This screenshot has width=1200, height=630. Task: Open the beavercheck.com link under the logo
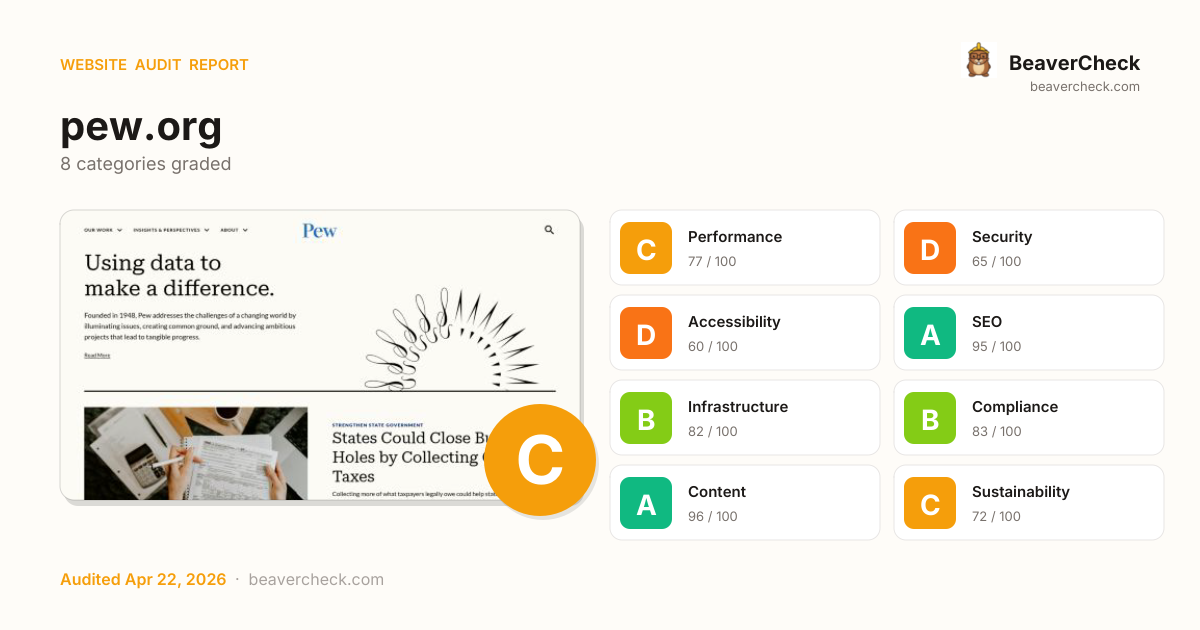click(1084, 87)
